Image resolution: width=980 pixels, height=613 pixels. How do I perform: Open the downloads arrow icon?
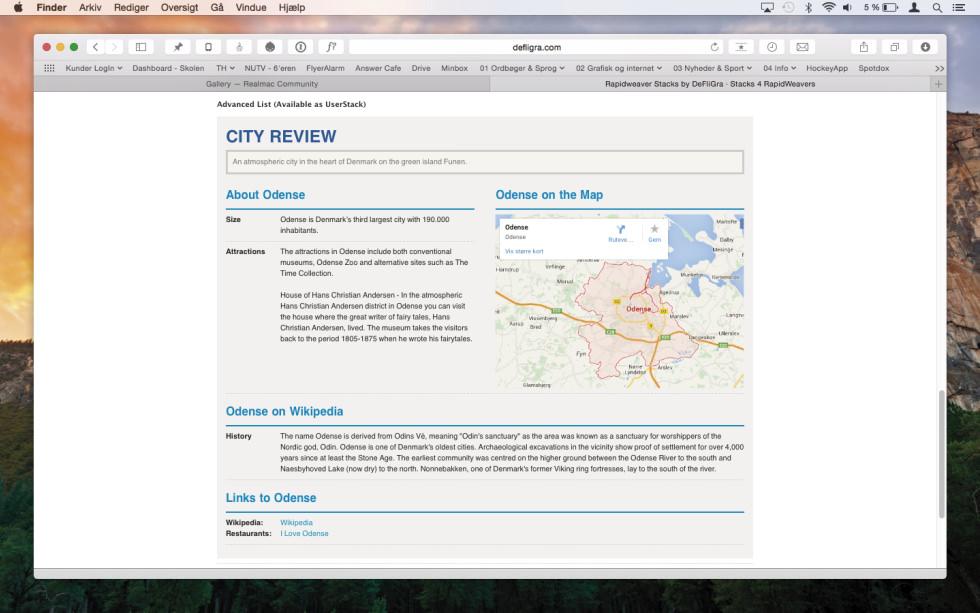(925, 47)
